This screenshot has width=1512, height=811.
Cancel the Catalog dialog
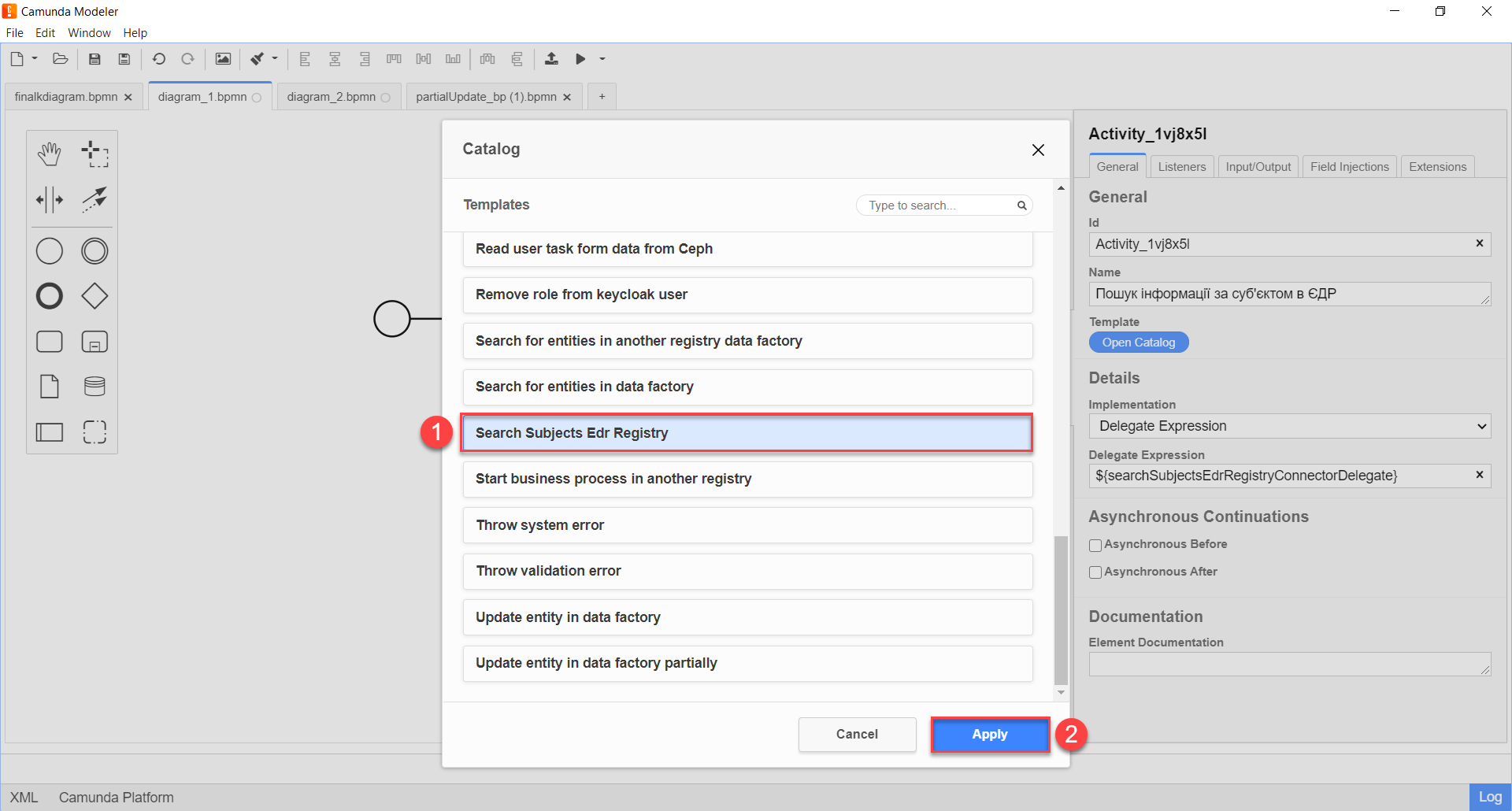[x=857, y=735]
